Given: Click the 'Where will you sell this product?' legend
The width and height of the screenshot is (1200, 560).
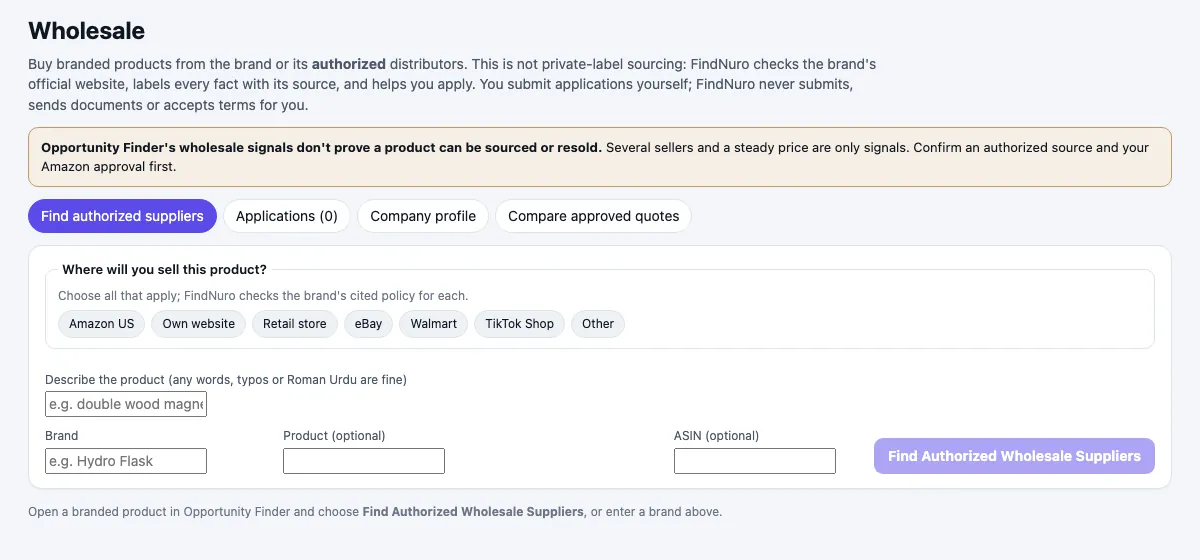Looking at the screenshot, I should (165, 269).
